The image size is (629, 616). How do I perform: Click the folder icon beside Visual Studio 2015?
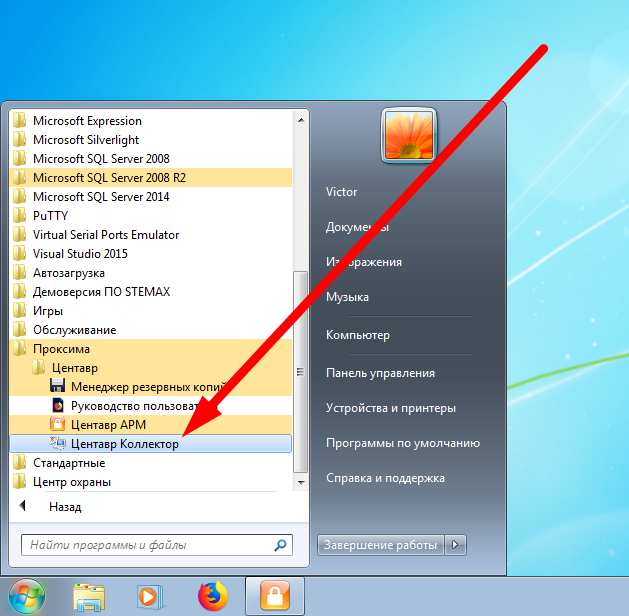(19, 253)
